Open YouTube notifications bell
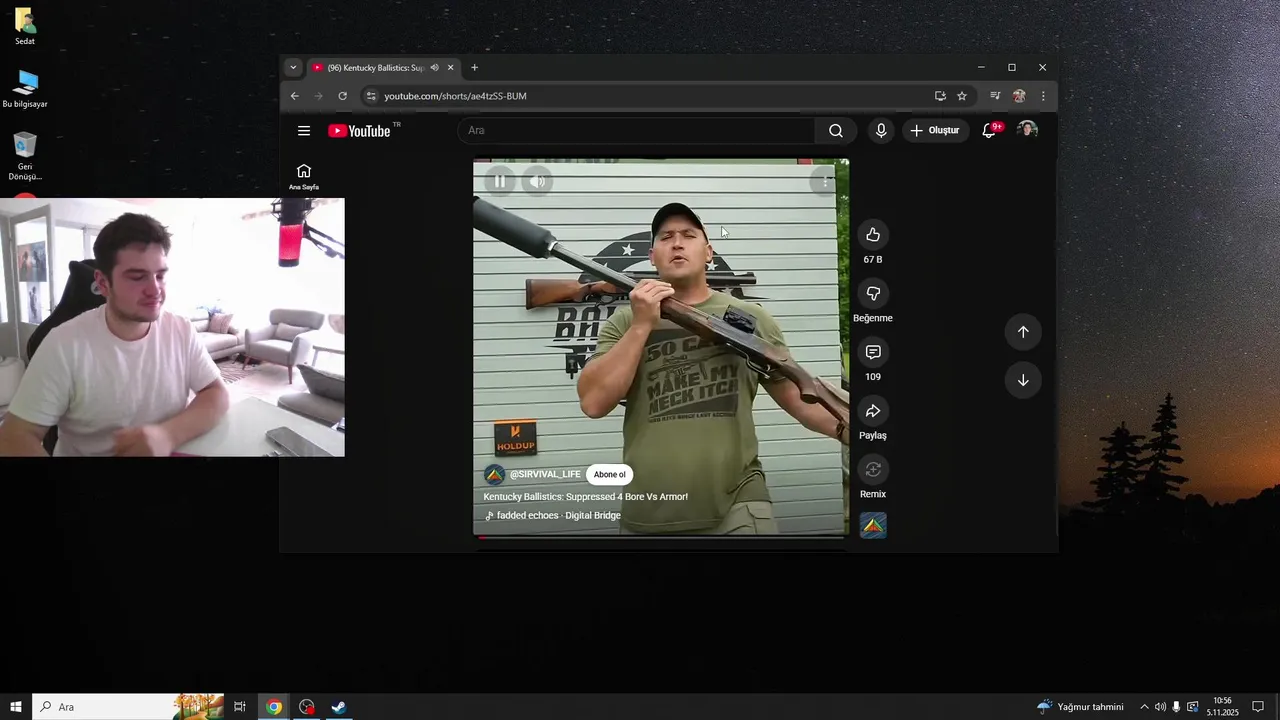 point(989,130)
